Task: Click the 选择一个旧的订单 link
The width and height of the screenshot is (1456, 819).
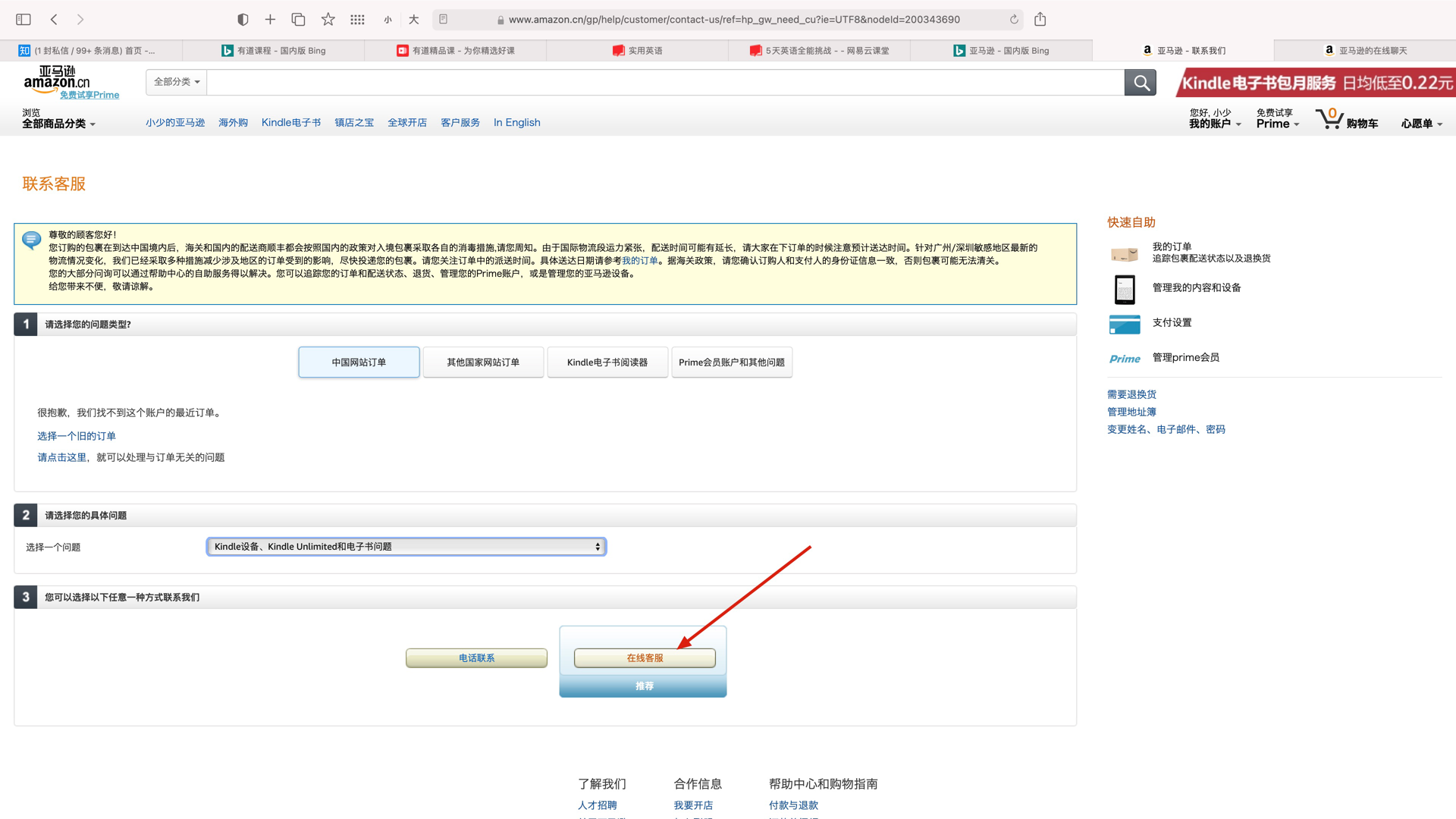Action: pyautogui.click(x=77, y=436)
